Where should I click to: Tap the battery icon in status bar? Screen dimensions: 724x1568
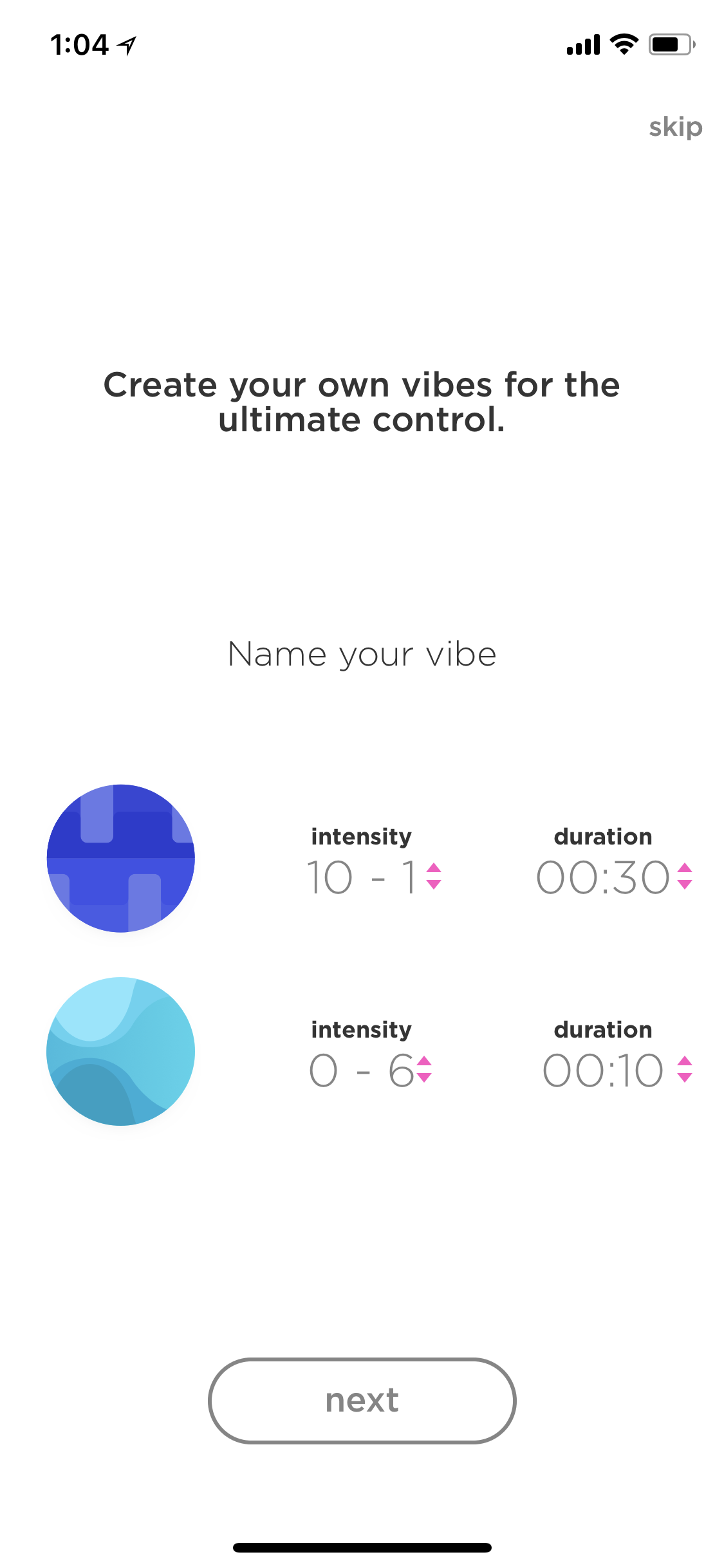pyautogui.click(x=672, y=44)
